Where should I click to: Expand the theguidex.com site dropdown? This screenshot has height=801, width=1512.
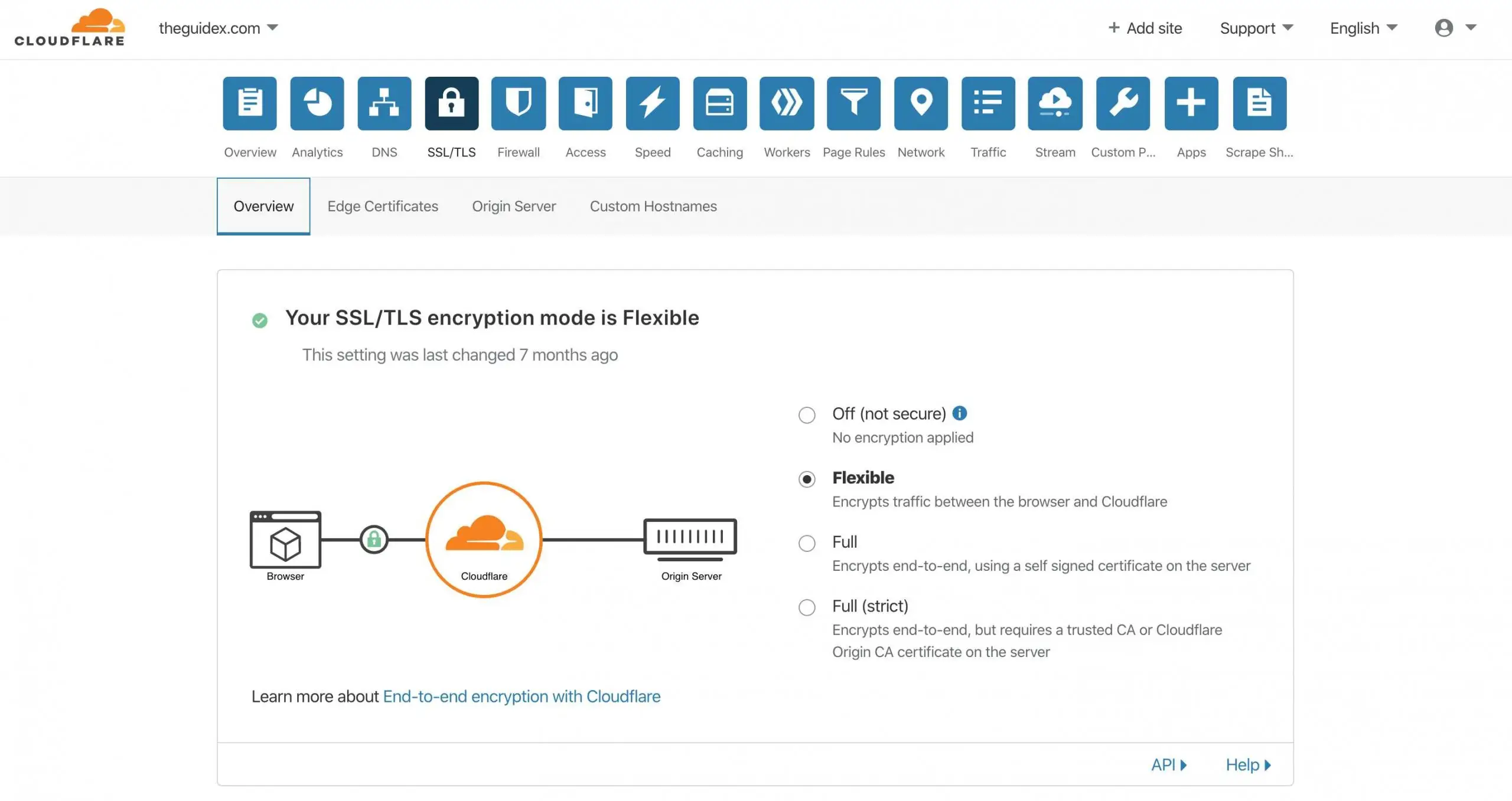pos(219,28)
